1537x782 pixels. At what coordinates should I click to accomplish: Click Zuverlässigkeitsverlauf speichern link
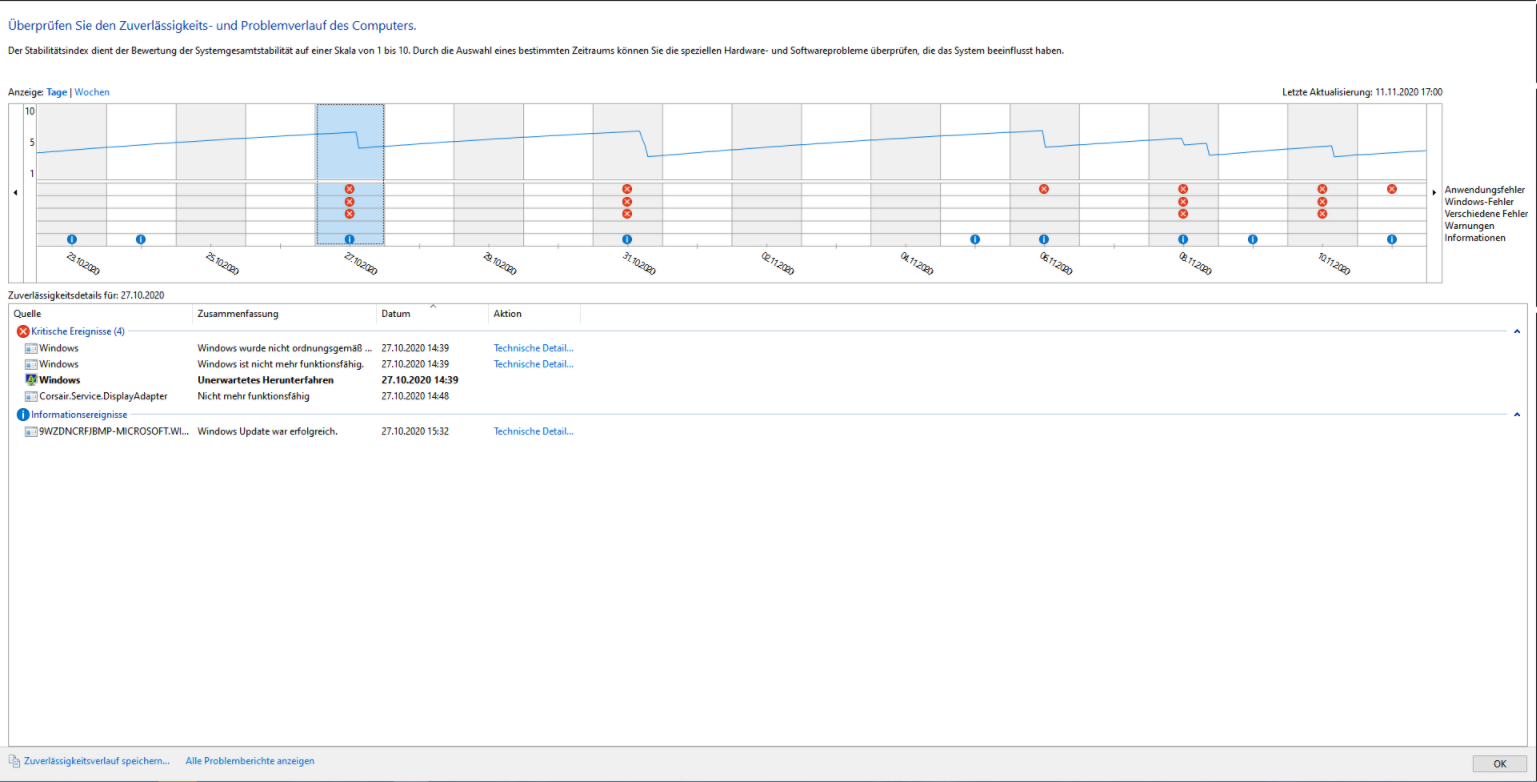tap(97, 761)
